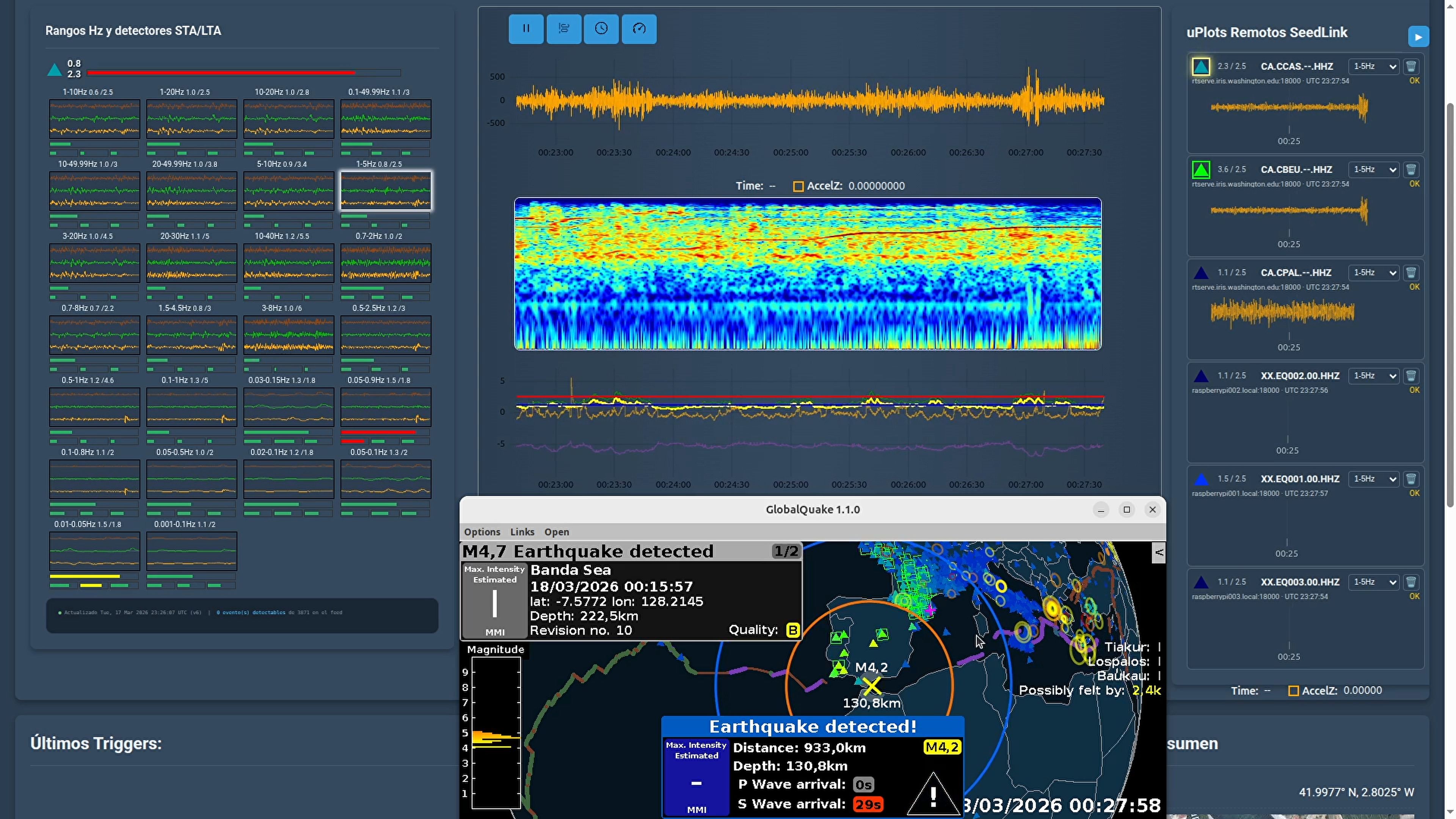
Task: Select the 0.05-0.9Hz detector thumbnail
Action: (x=386, y=407)
